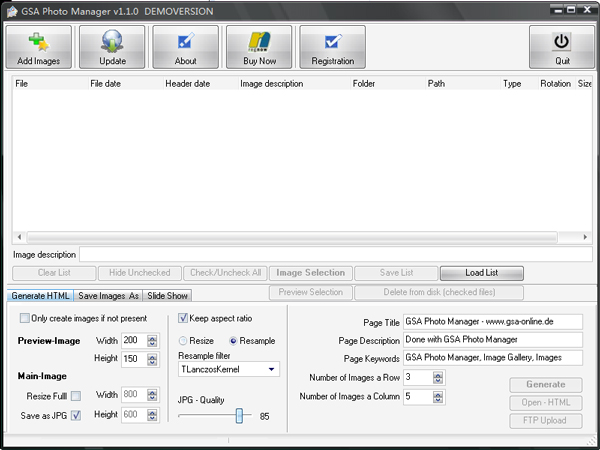Click the horizontal scrollbar of file list
Viewport: 600px width, 450px height.
point(292,237)
